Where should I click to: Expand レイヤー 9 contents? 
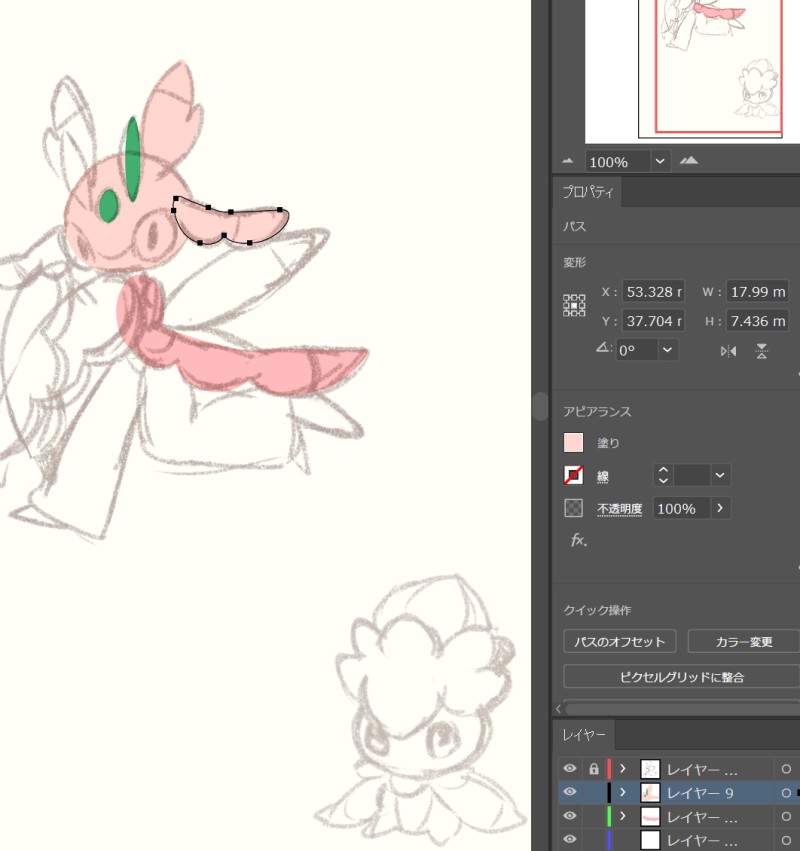pos(623,792)
